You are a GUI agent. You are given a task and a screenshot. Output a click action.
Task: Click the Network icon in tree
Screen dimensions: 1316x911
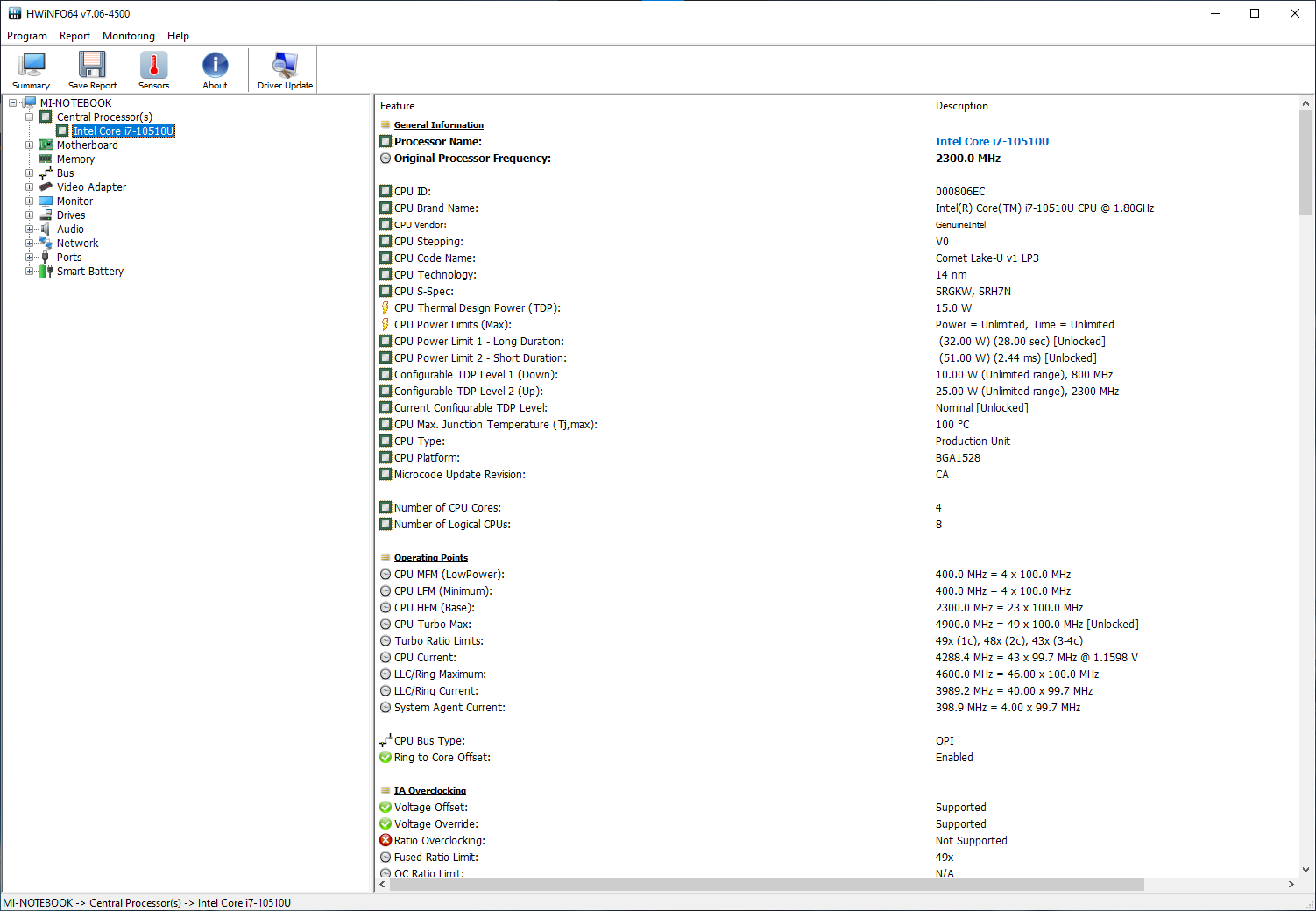(x=46, y=243)
